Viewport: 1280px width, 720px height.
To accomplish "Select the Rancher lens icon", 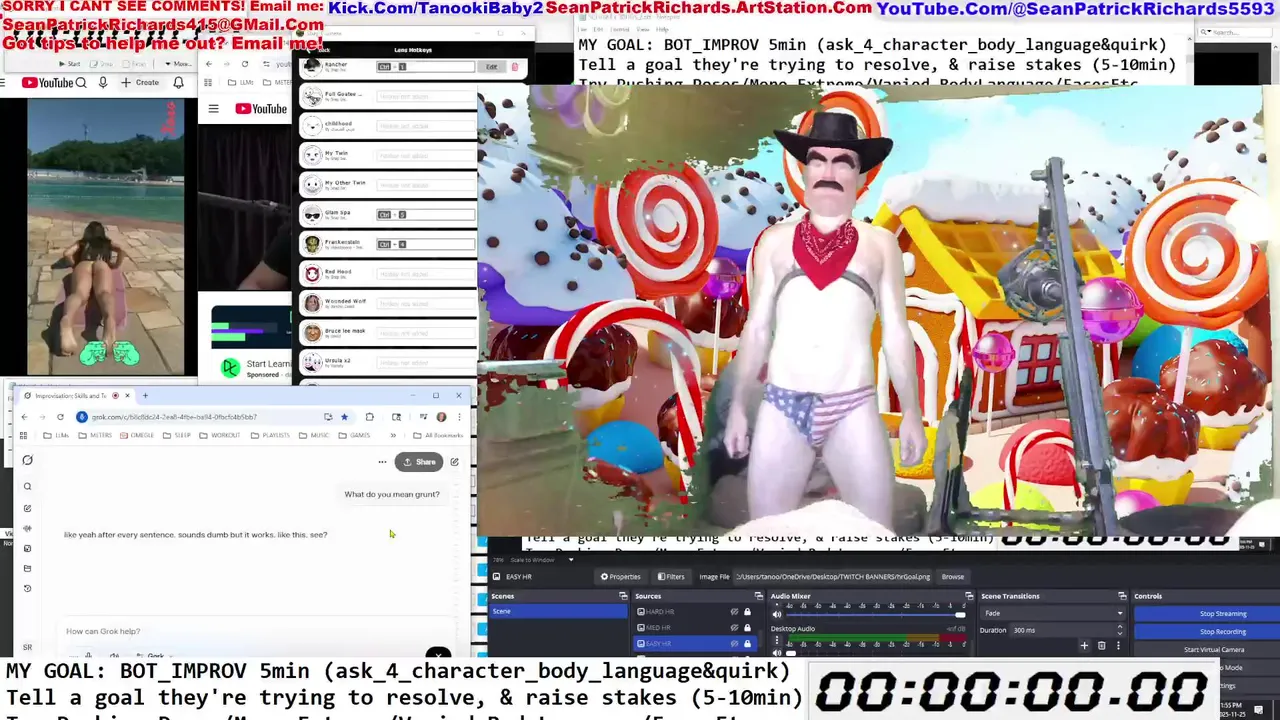I will tap(312, 67).
